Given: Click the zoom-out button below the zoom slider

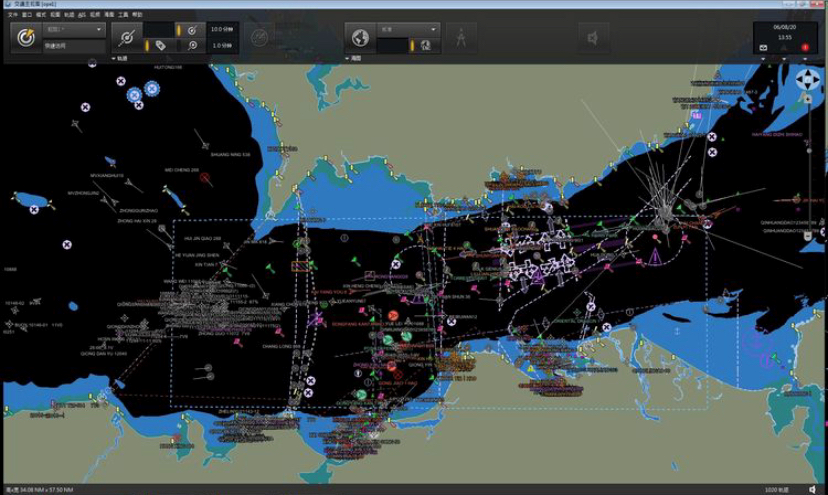Looking at the screenshot, I should point(807,236).
